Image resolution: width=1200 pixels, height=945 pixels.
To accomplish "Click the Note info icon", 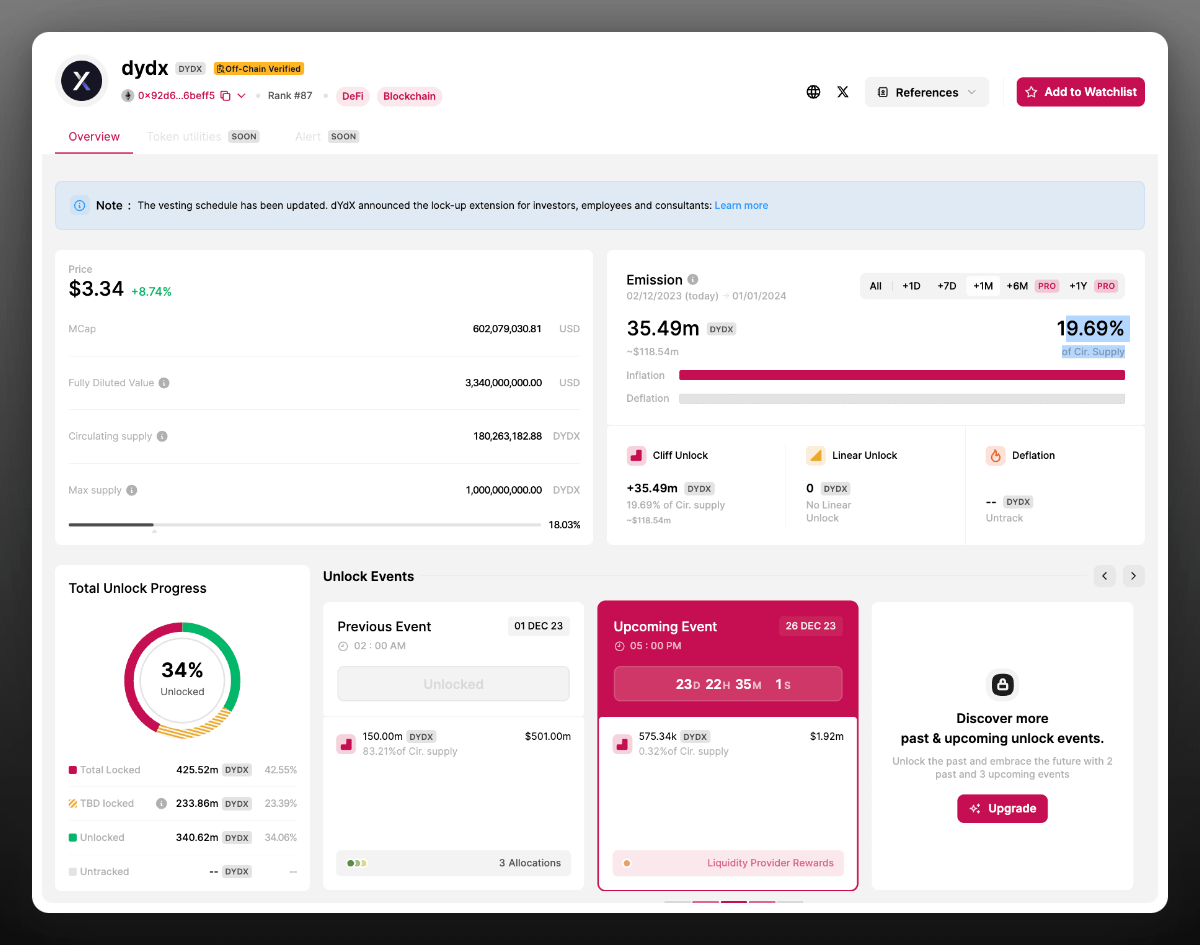I will click(79, 205).
